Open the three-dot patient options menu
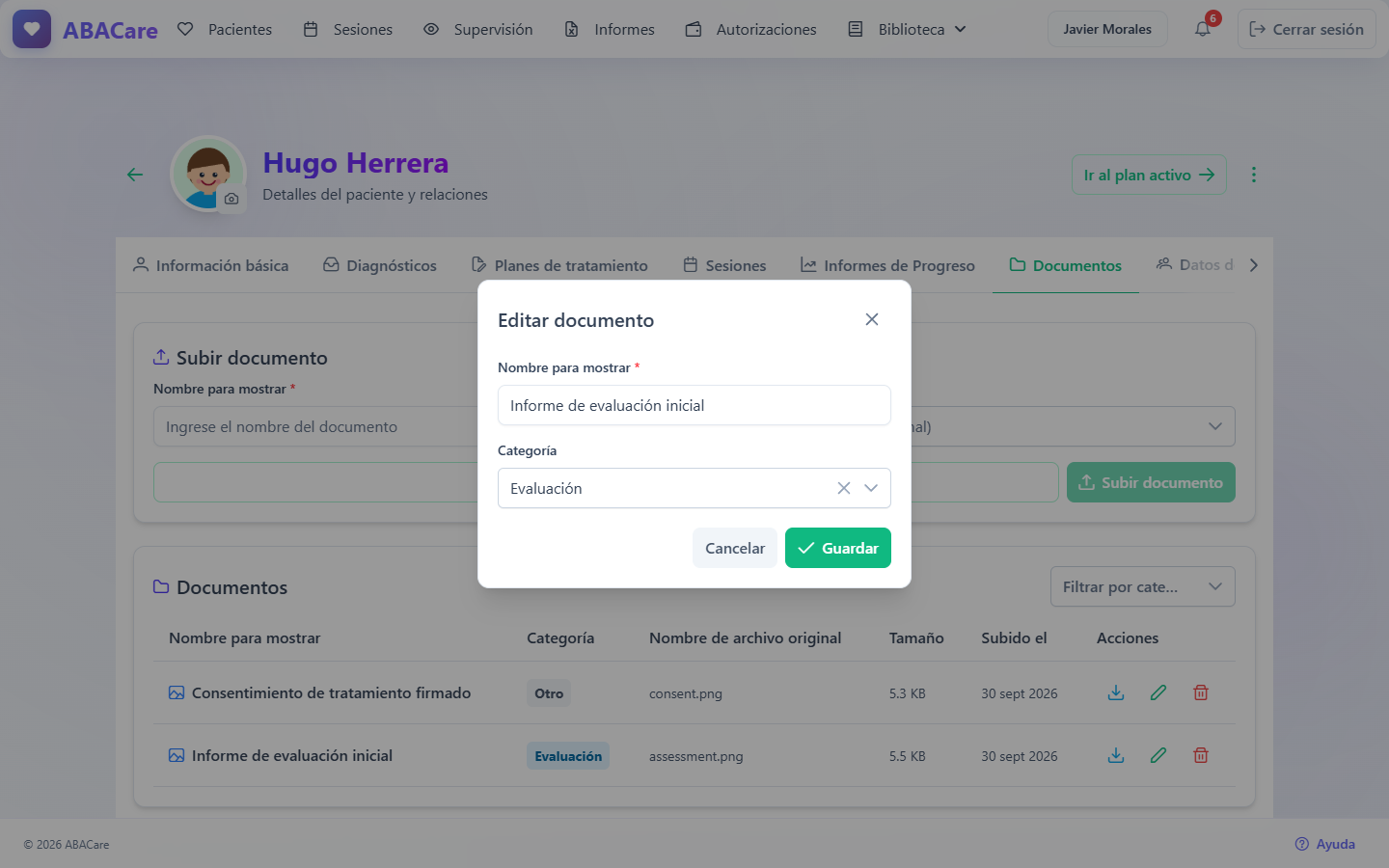This screenshot has height=868, width=1389. (x=1254, y=175)
